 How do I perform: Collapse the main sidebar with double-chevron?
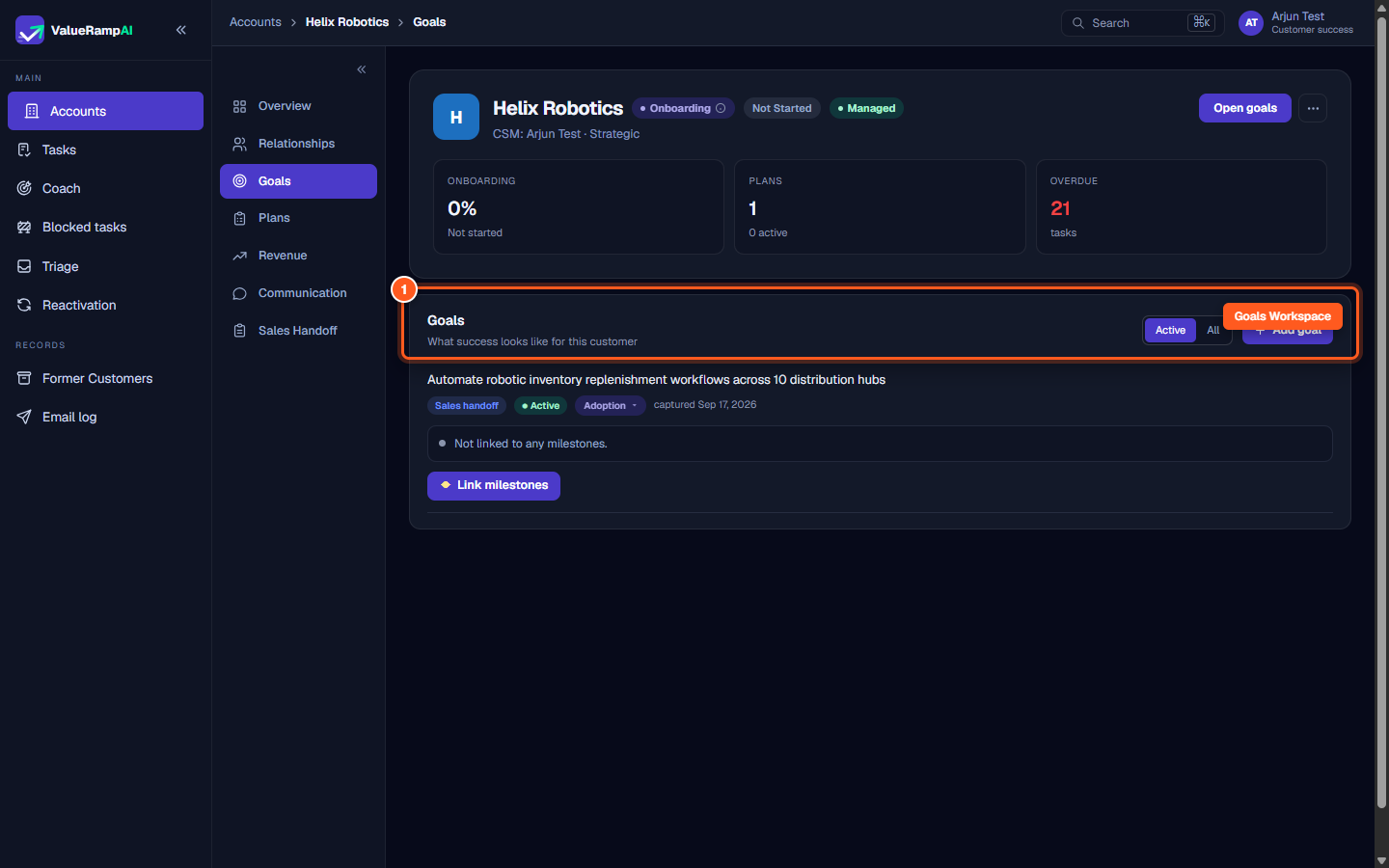[x=181, y=30]
